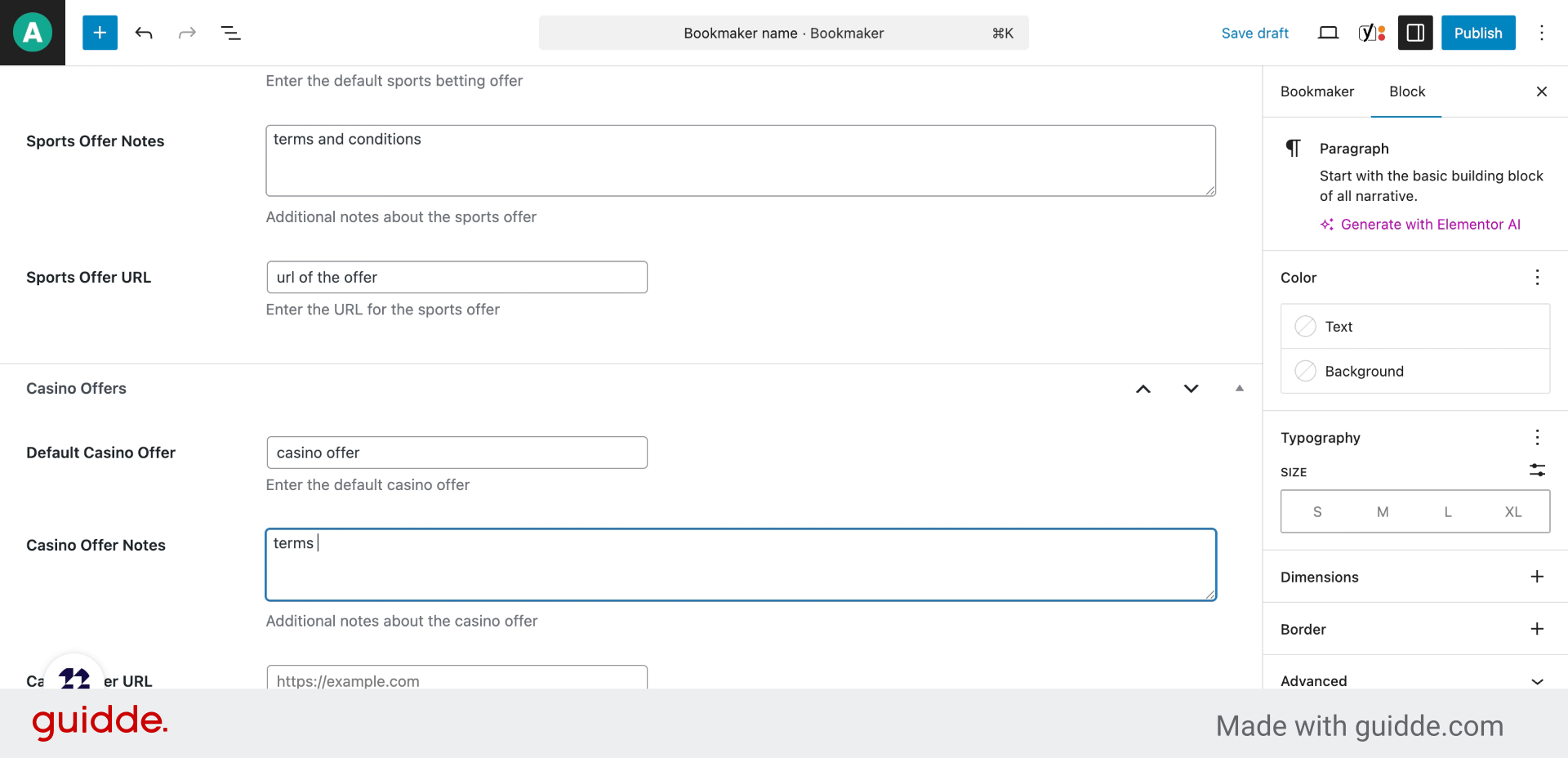Move Casino Offers panel down
The height and width of the screenshot is (758, 1568).
[x=1191, y=389]
